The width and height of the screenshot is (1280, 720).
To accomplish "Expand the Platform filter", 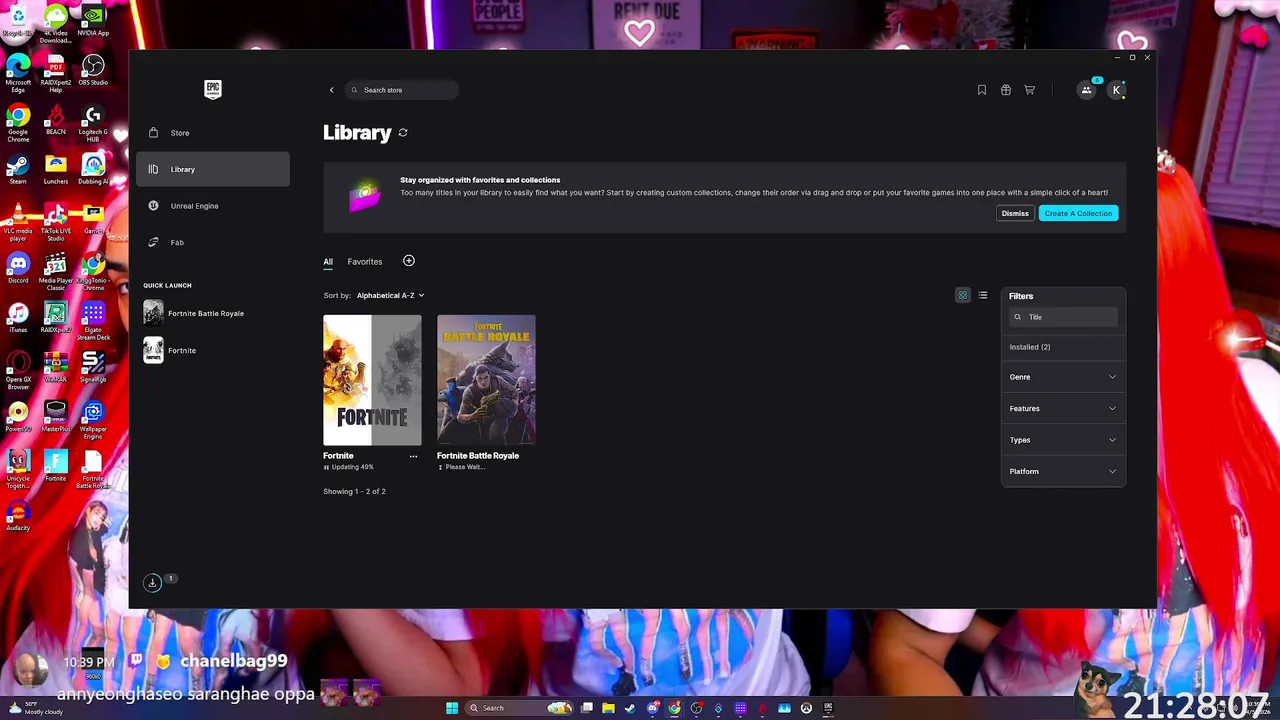I will (1063, 471).
